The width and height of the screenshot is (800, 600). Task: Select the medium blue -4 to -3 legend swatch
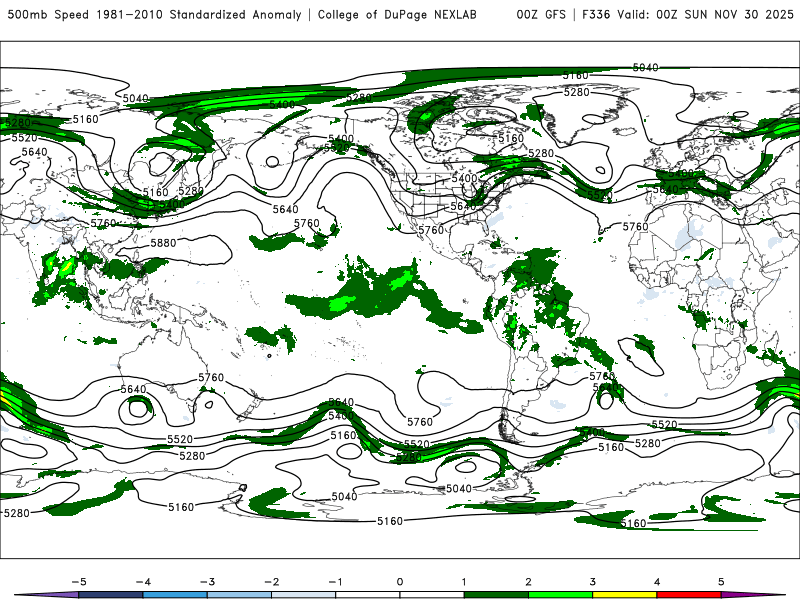click(175, 595)
